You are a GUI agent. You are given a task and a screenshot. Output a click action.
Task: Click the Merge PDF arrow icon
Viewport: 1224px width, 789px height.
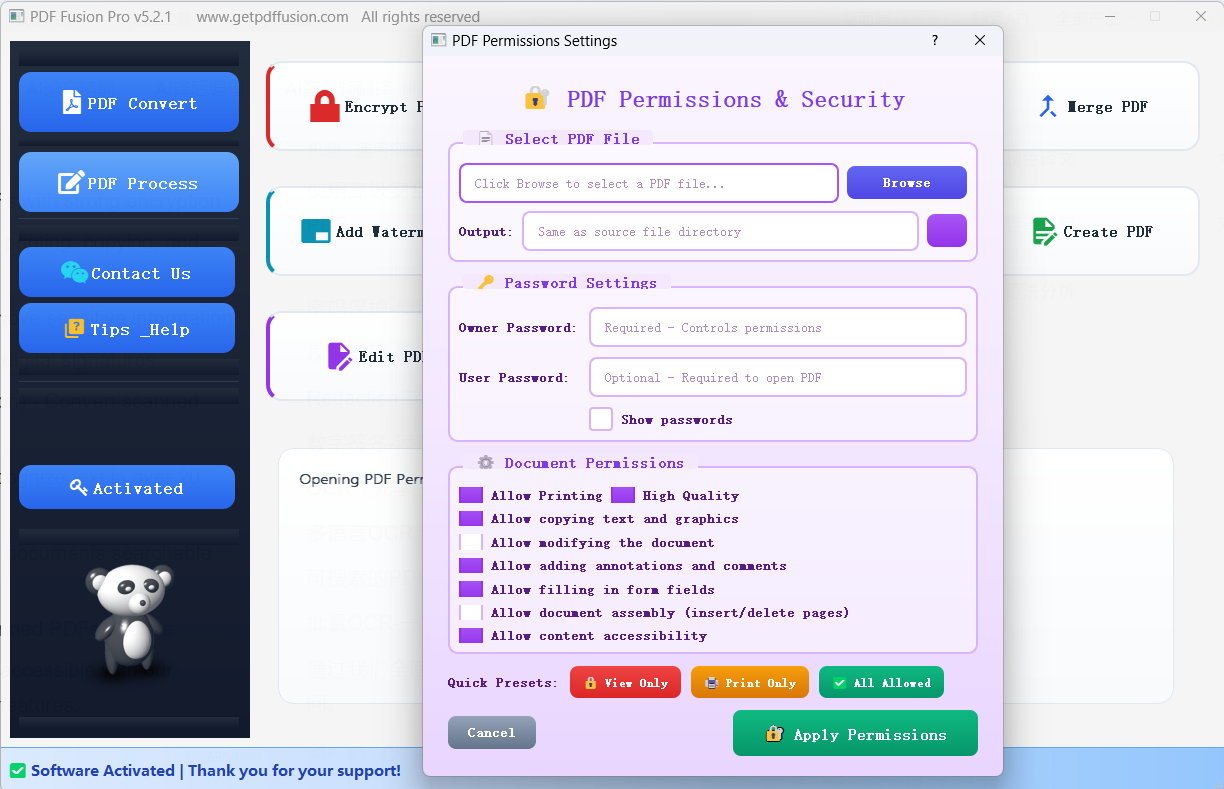click(x=1047, y=107)
